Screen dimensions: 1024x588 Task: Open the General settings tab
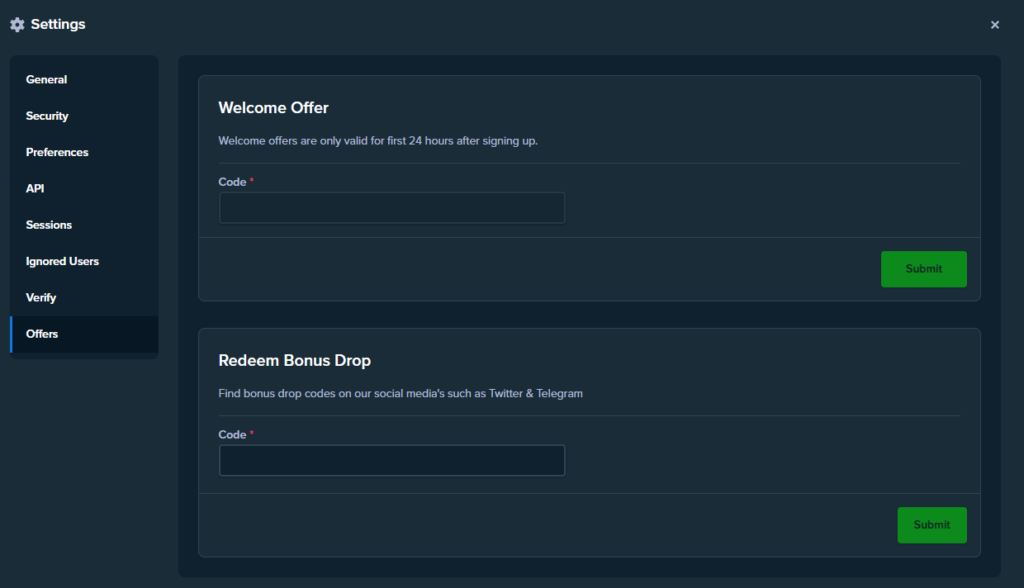pos(47,80)
